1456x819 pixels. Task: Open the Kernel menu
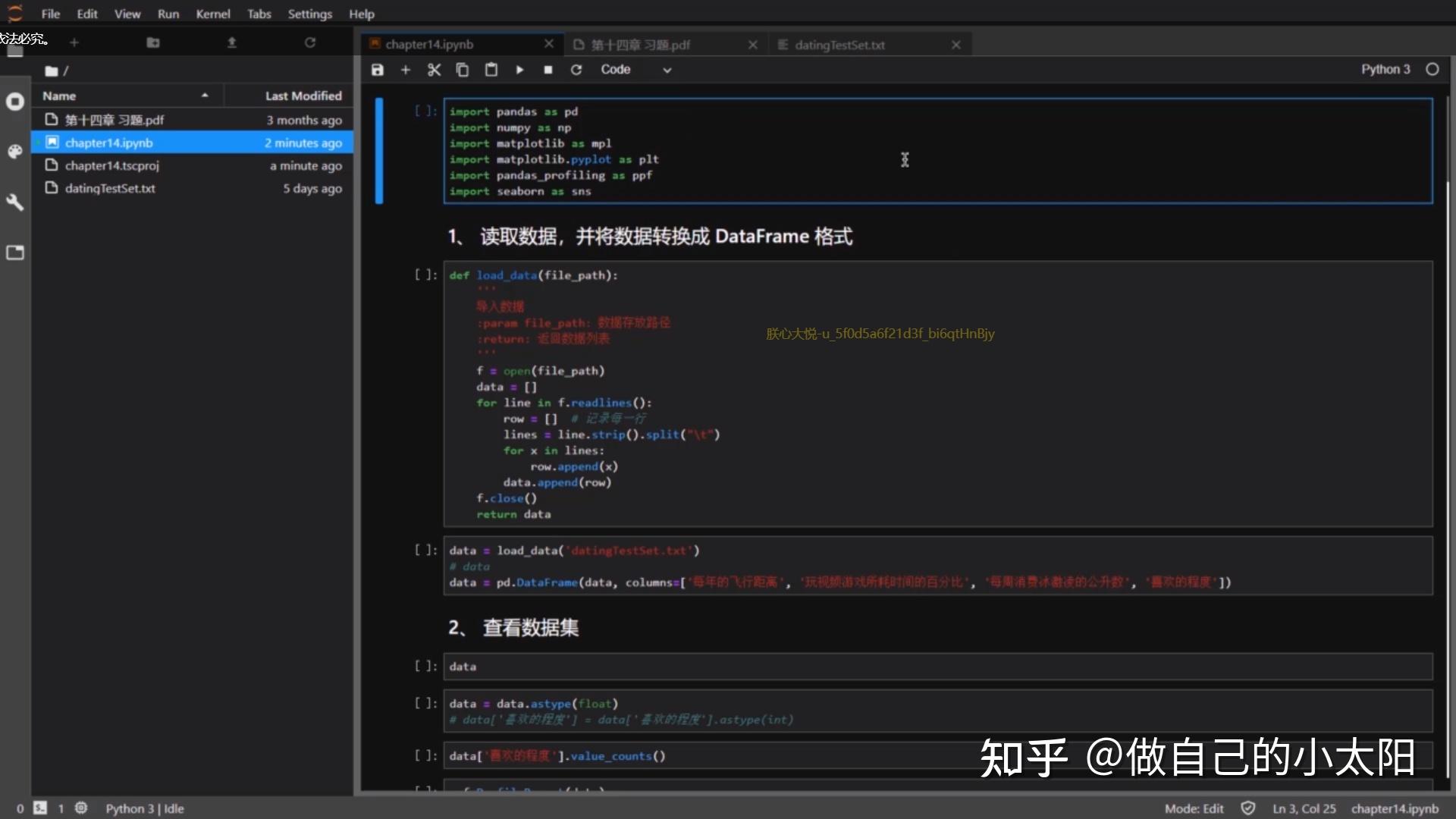coord(212,14)
